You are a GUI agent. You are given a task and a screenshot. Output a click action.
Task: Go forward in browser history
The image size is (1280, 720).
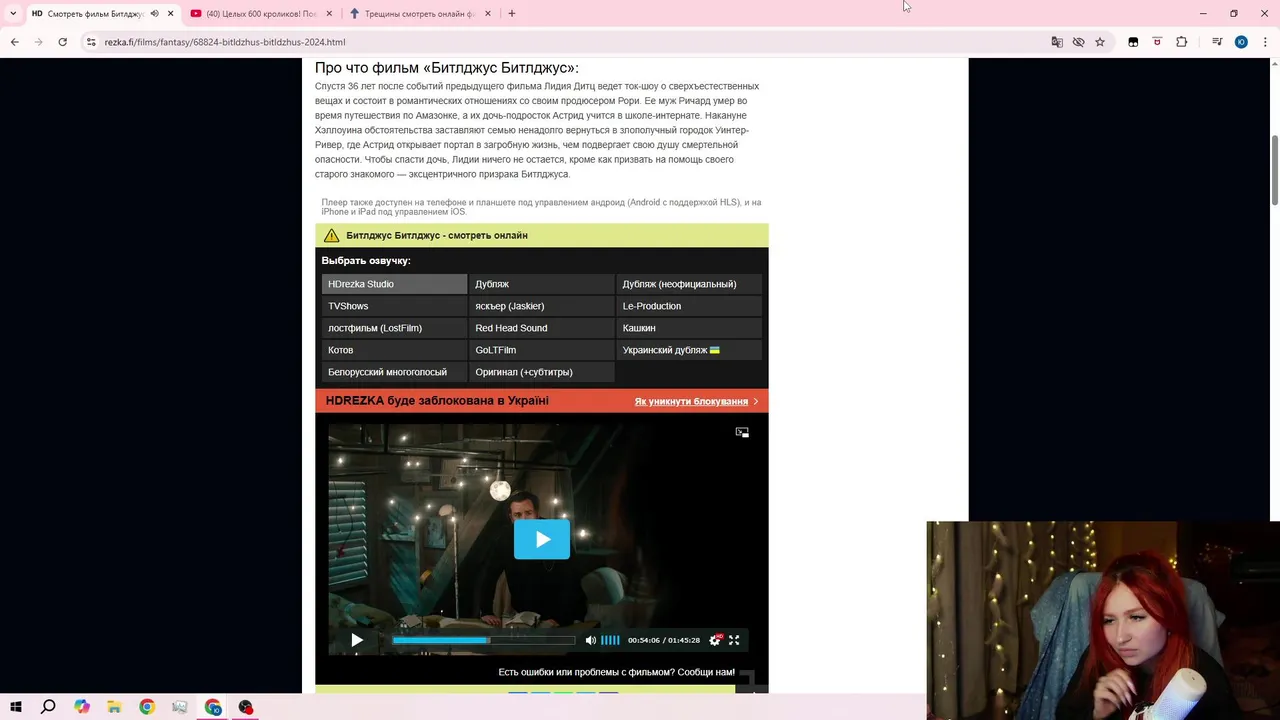click(x=38, y=42)
